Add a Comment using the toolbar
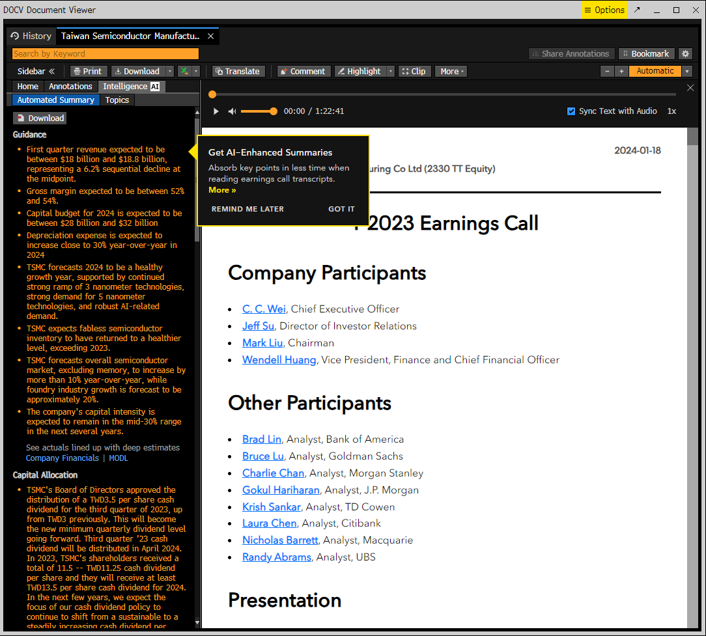Viewport: 706px width, 636px height. [303, 72]
